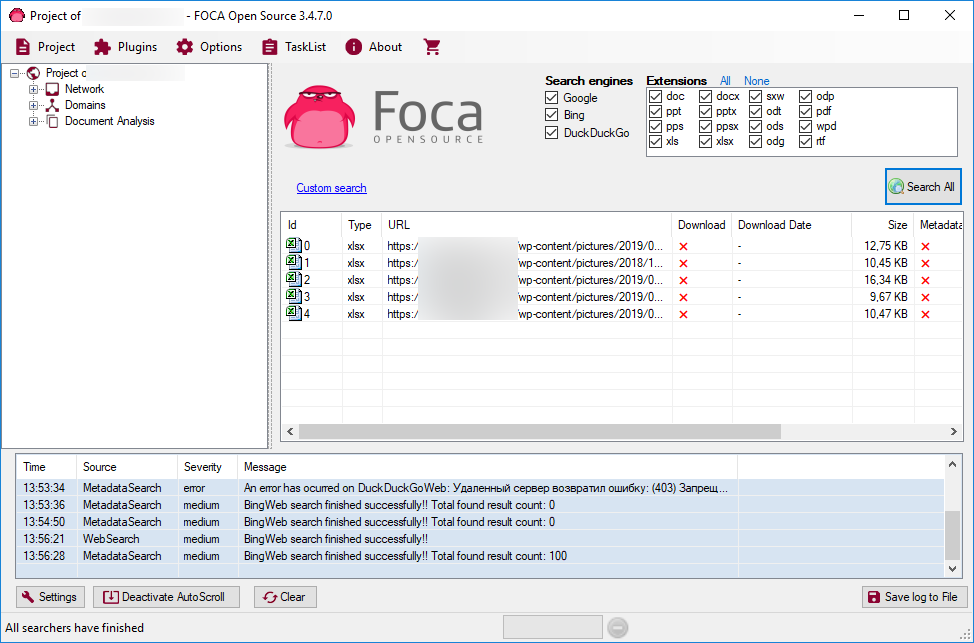The height and width of the screenshot is (643, 974).
Task: Click the Excel file icon for row 4
Action: coord(293,314)
